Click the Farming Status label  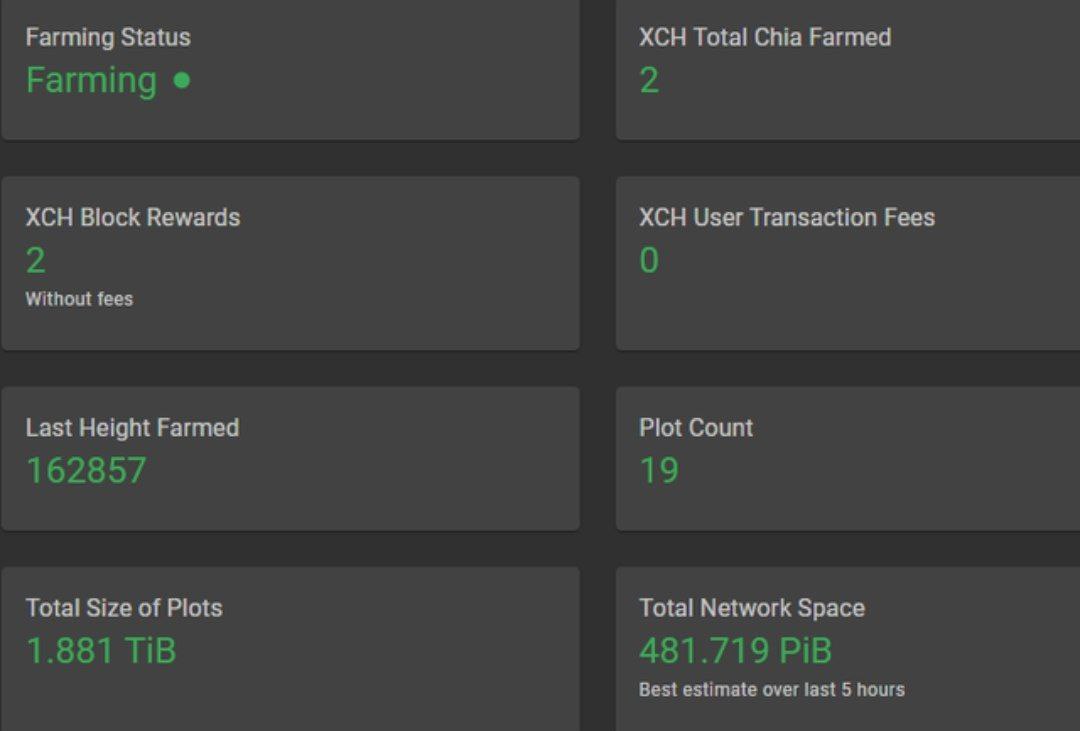pos(108,38)
